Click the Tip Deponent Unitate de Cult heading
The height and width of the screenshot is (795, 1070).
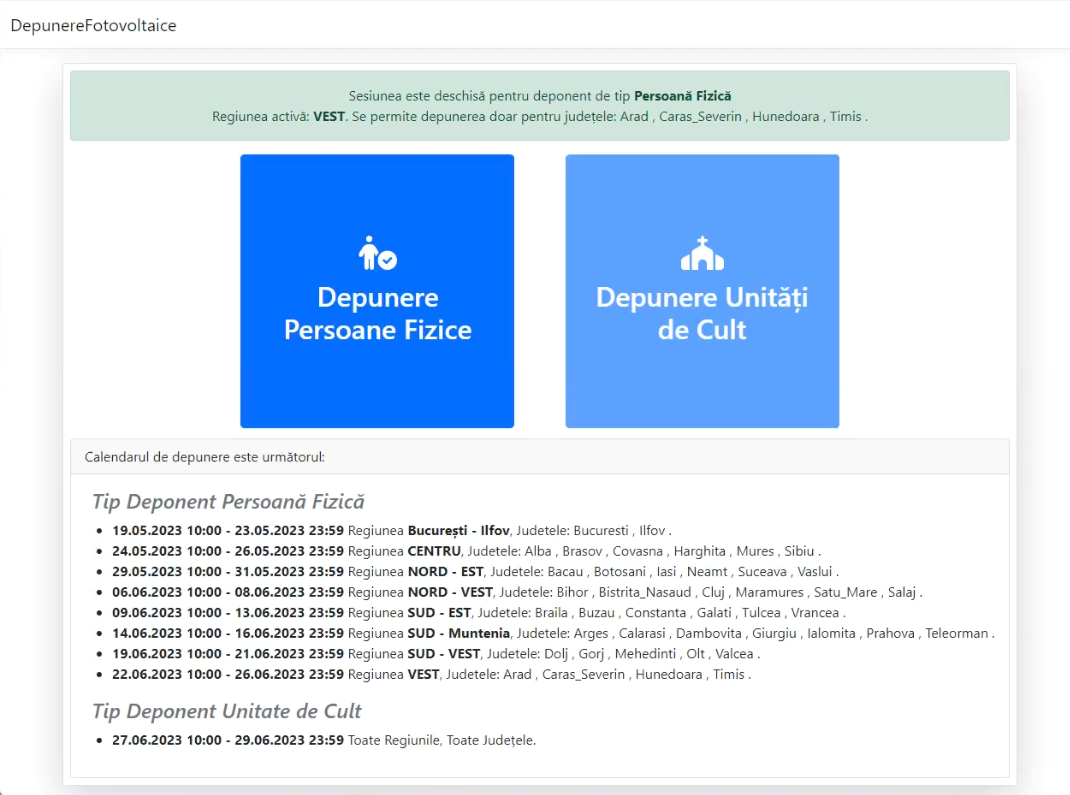[227, 711]
